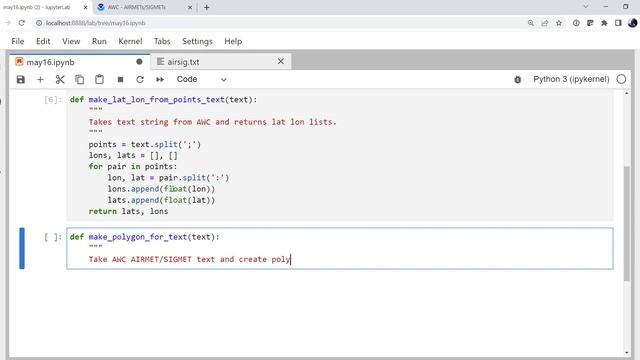The height and width of the screenshot is (360, 640).
Task: Paste cell from clipboard icon
Action: 99,80
